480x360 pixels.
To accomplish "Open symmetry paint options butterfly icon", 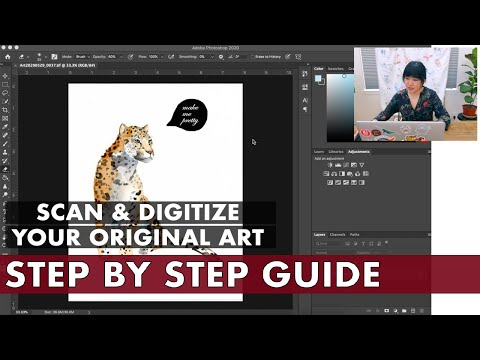I will 298,57.
